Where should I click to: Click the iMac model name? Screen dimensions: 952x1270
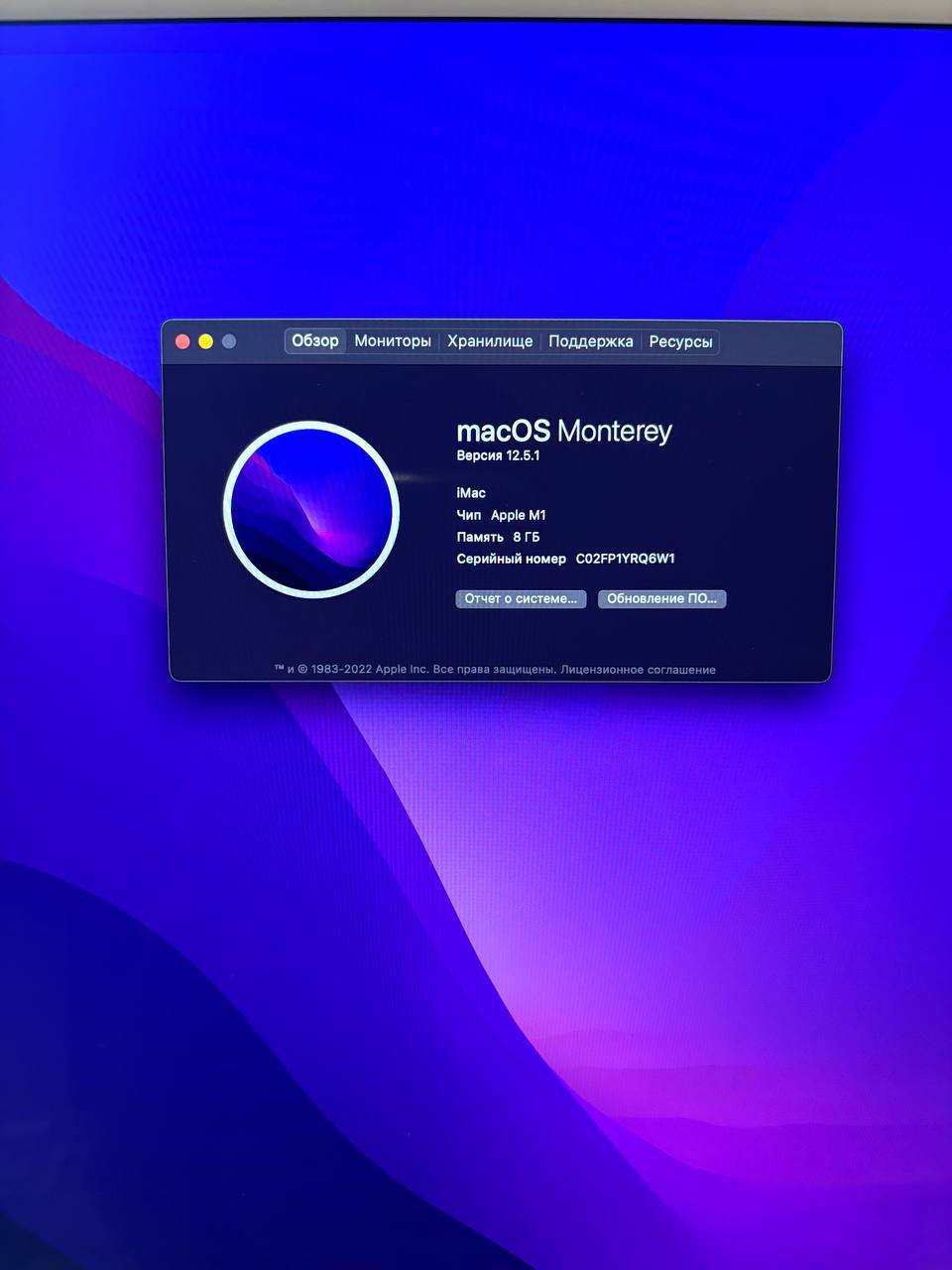(x=471, y=493)
